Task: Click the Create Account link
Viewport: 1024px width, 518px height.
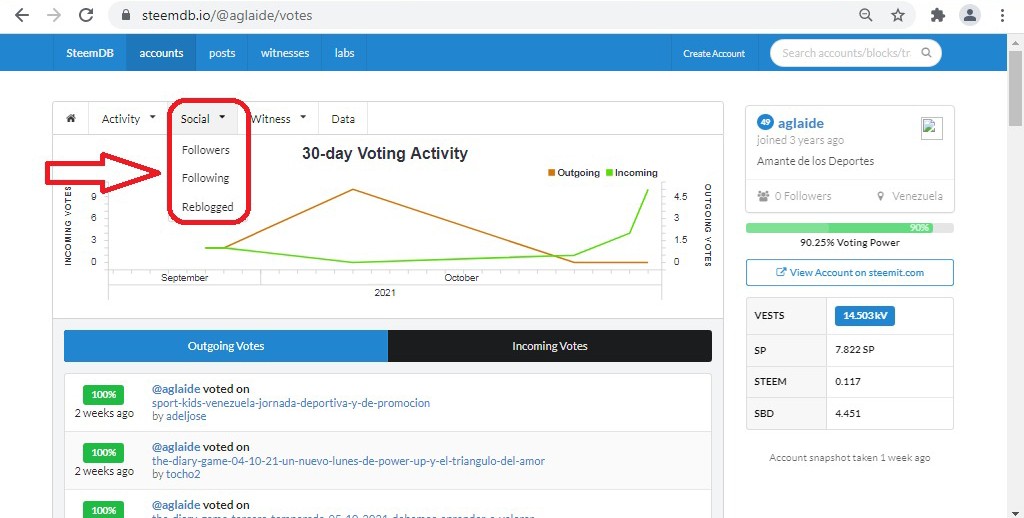Action: coord(714,54)
